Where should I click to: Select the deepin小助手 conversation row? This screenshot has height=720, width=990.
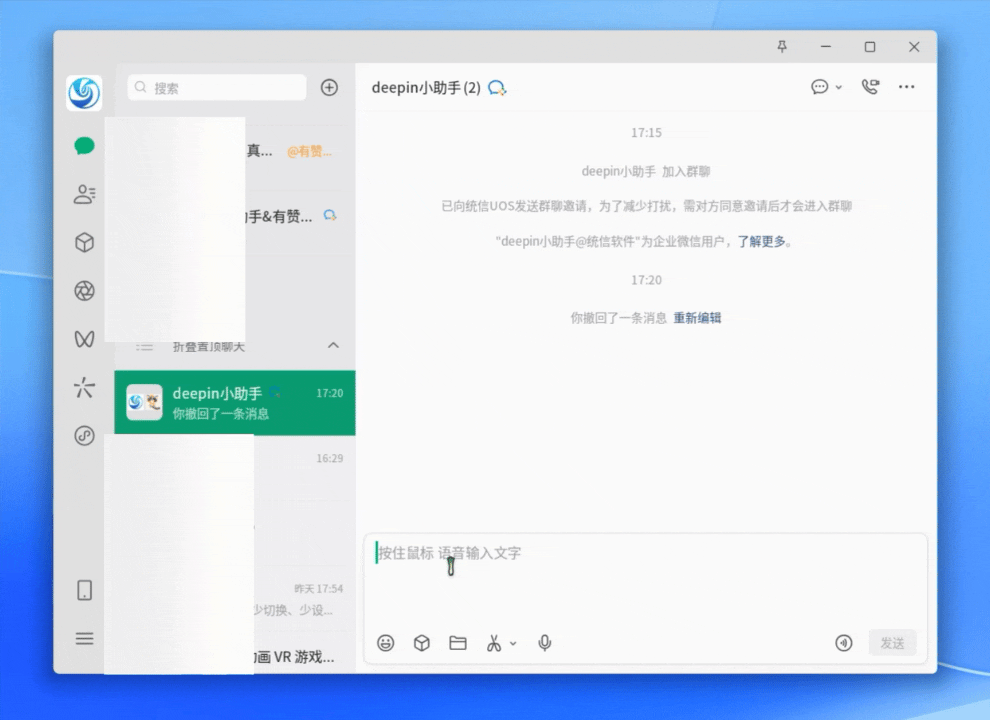[235, 403]
